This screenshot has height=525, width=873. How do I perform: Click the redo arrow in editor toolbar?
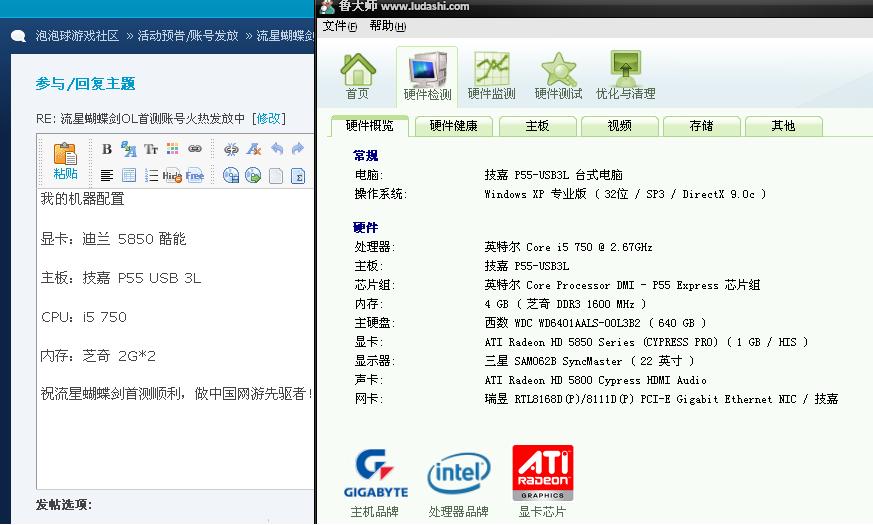pos(297,149)
